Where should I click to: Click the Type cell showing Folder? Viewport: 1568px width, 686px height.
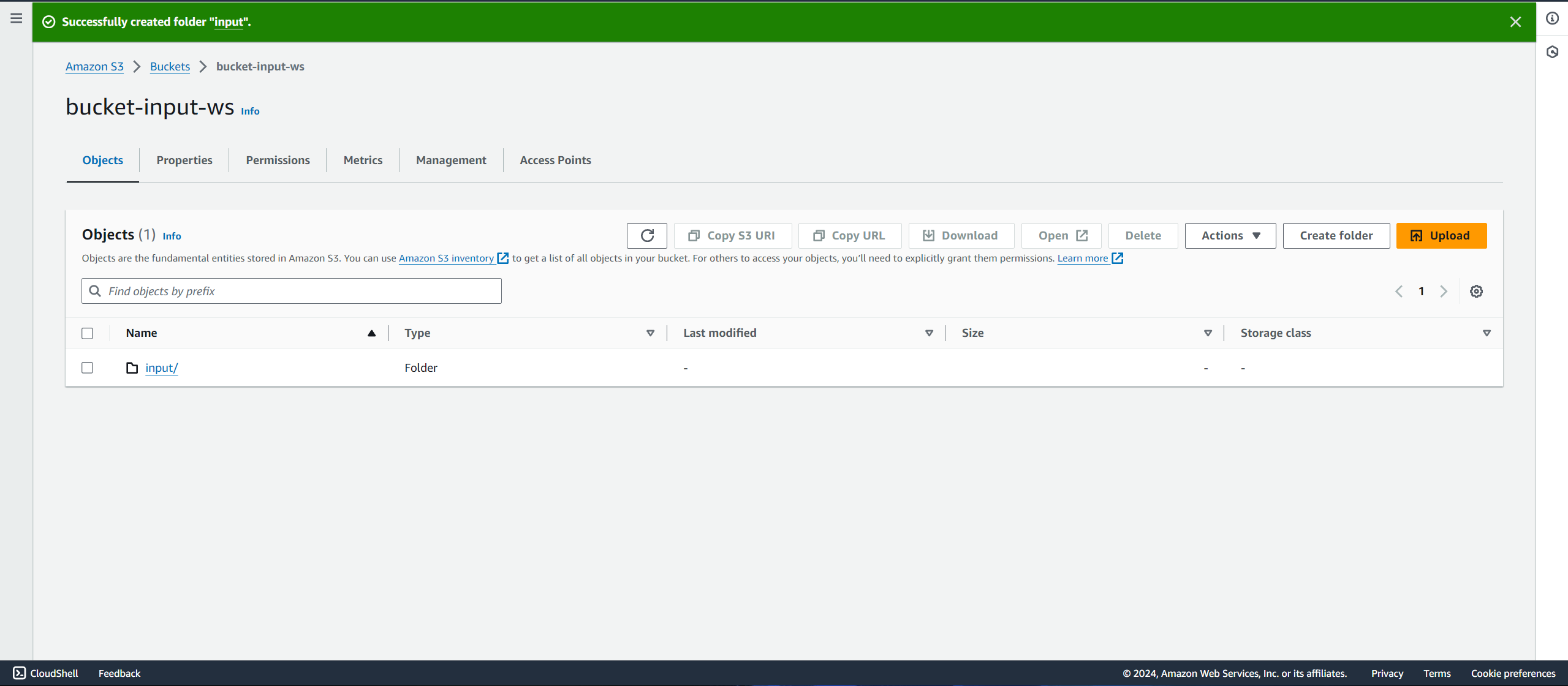421,368
